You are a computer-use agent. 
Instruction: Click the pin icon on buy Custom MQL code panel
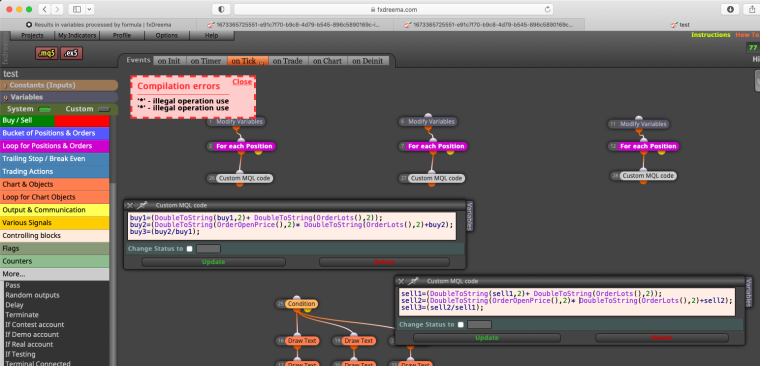point(143,206)
